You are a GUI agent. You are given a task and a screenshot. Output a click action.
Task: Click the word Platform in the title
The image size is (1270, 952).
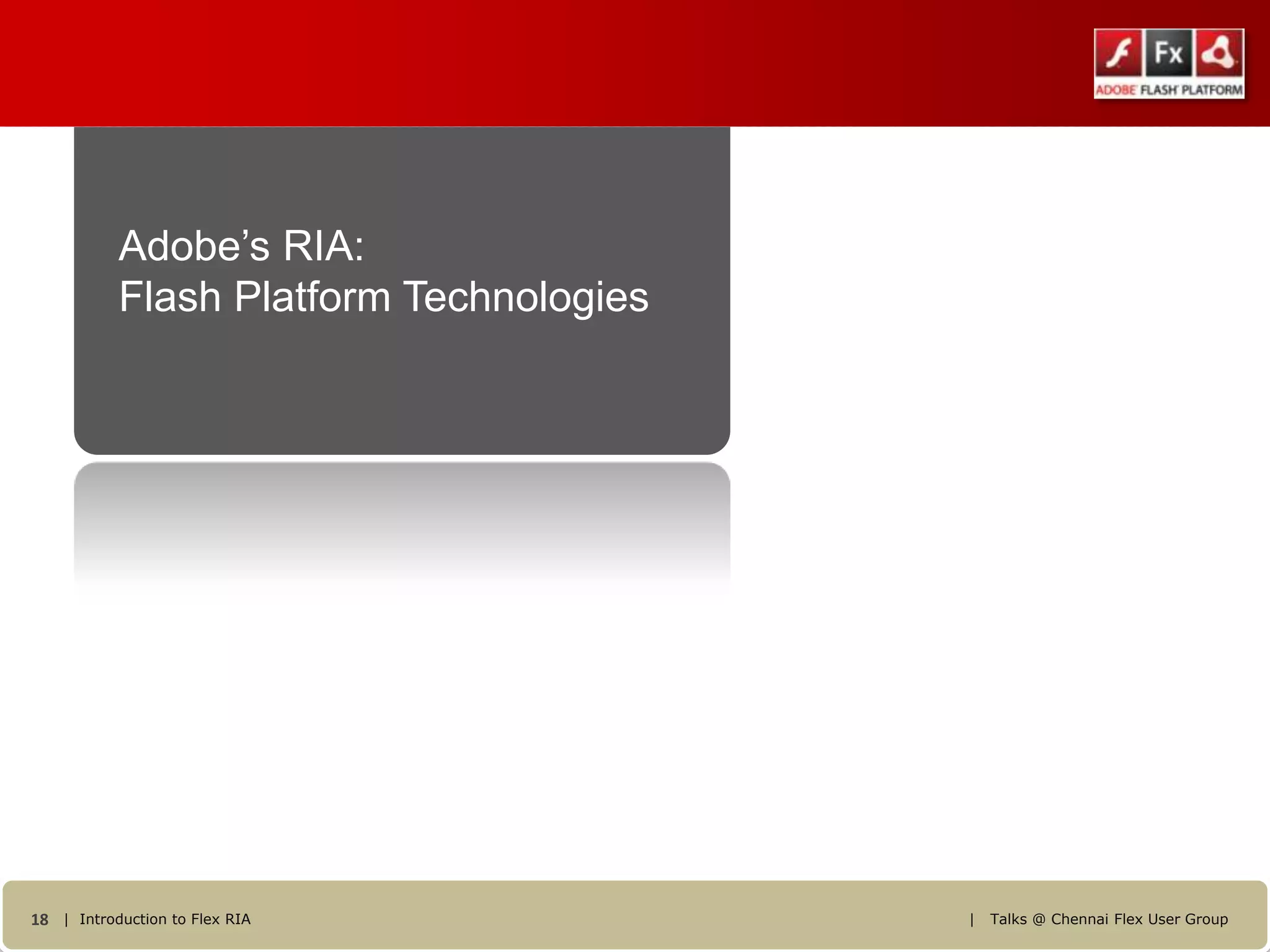pyautogui.click(x=312, y=297)
